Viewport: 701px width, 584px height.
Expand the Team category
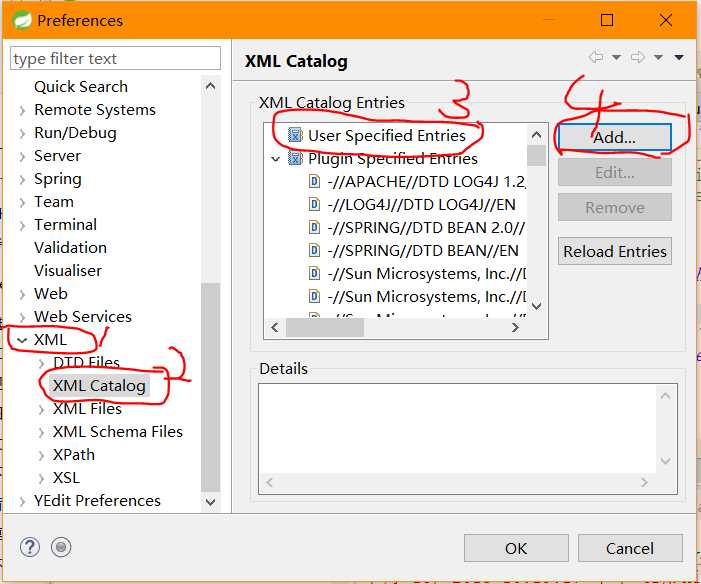click(x=22, y=202)
